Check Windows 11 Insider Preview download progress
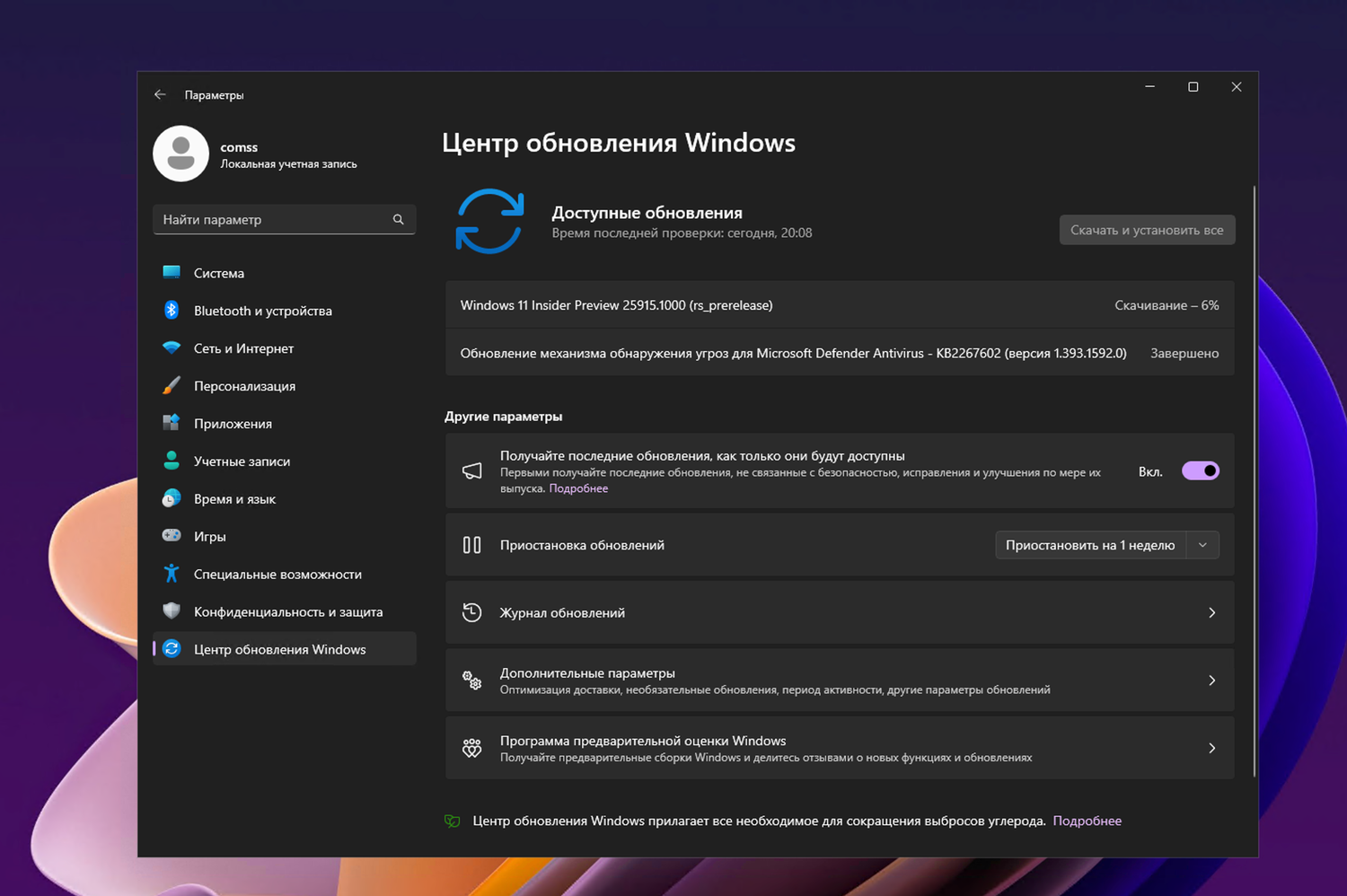The width and height of the screenshot is (1347, 896). tap(1167, 305)
